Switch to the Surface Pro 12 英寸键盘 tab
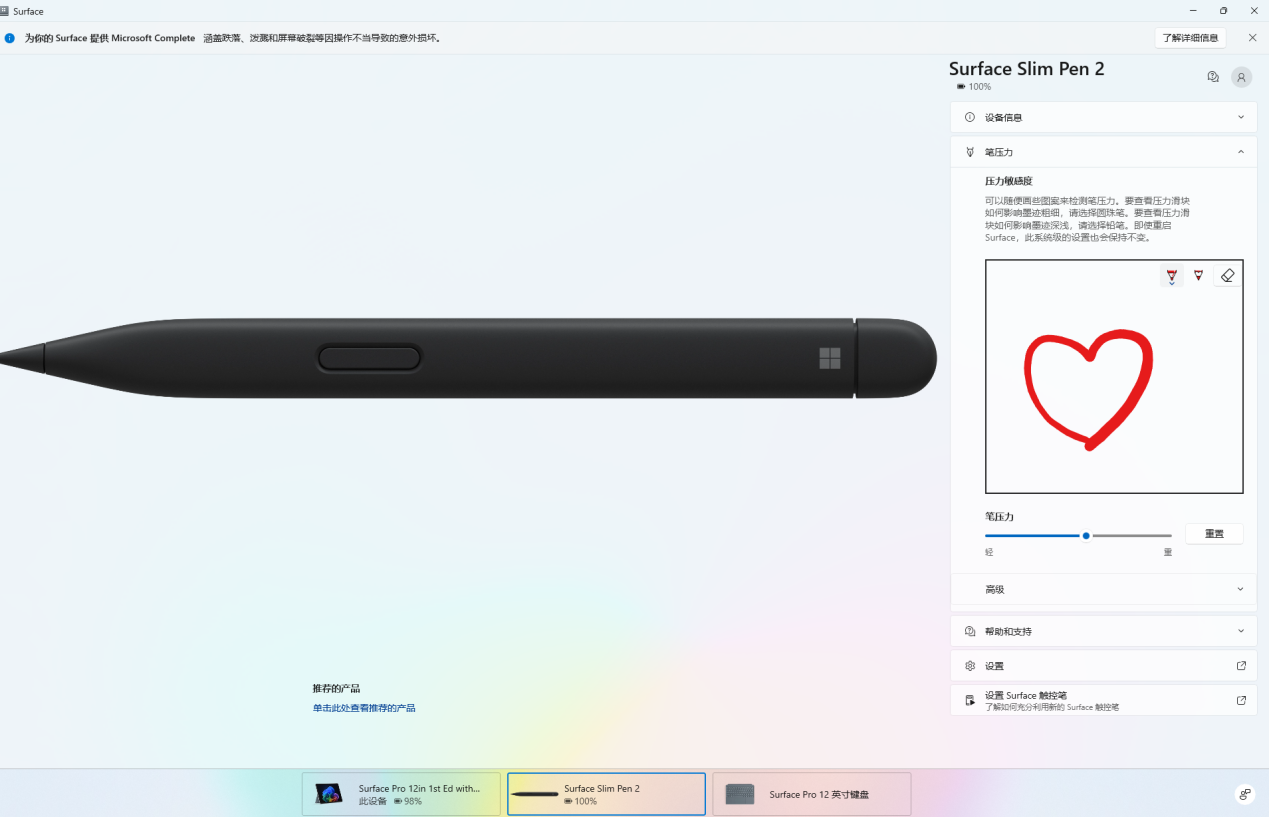Screen dimensions: 1269x817 pos(811,794)
